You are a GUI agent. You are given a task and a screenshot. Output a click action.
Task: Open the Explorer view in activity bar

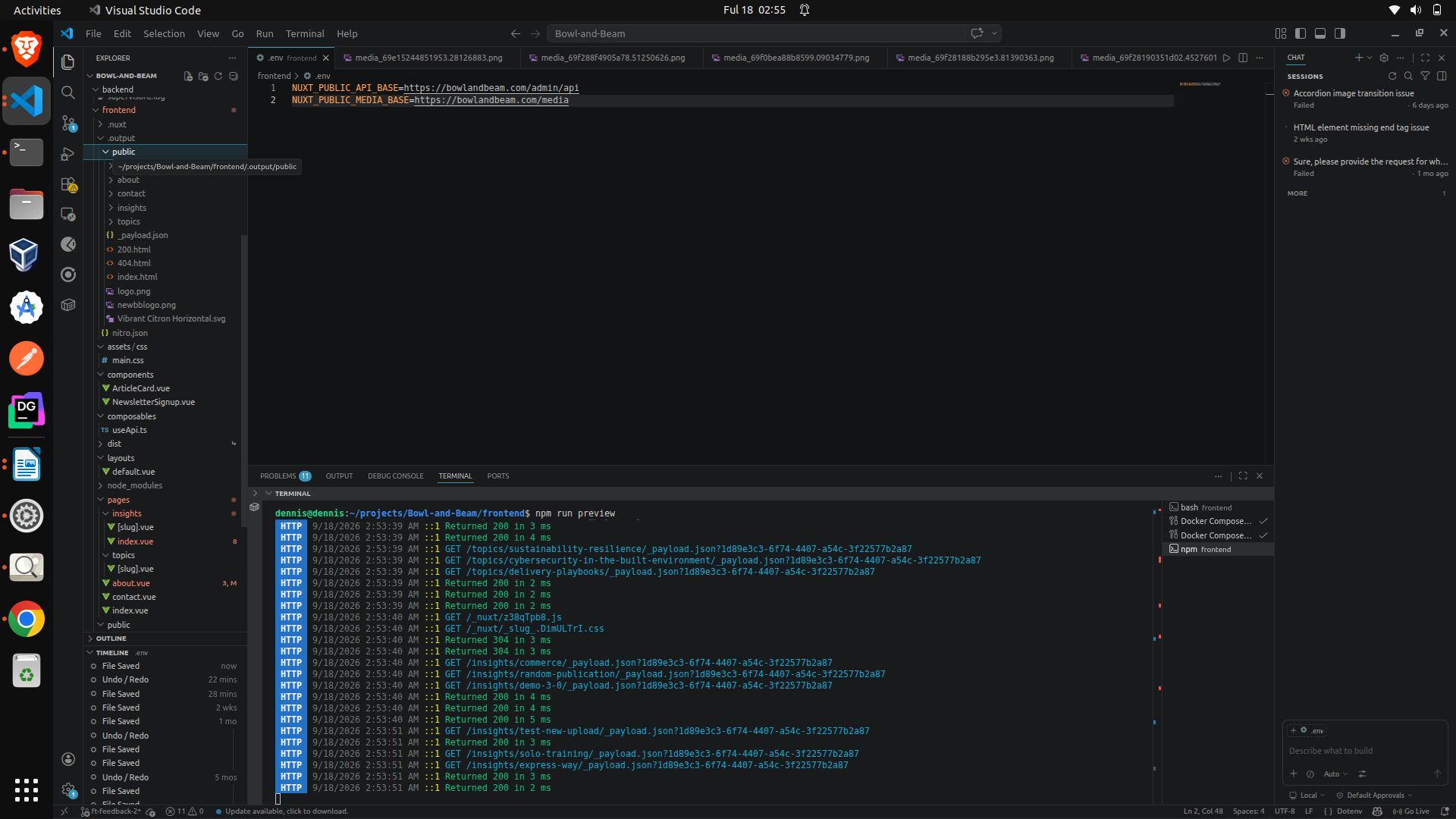[68, 62]
